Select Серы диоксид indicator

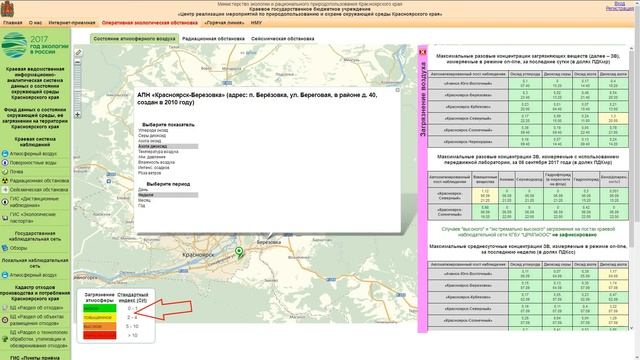click(152, 136)
